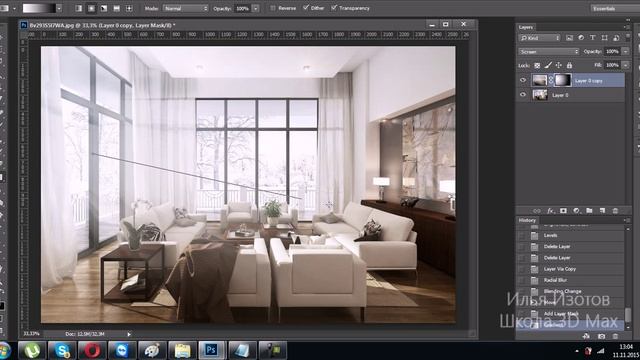Select the Layer 0 copy layer name

coord(588,81)
